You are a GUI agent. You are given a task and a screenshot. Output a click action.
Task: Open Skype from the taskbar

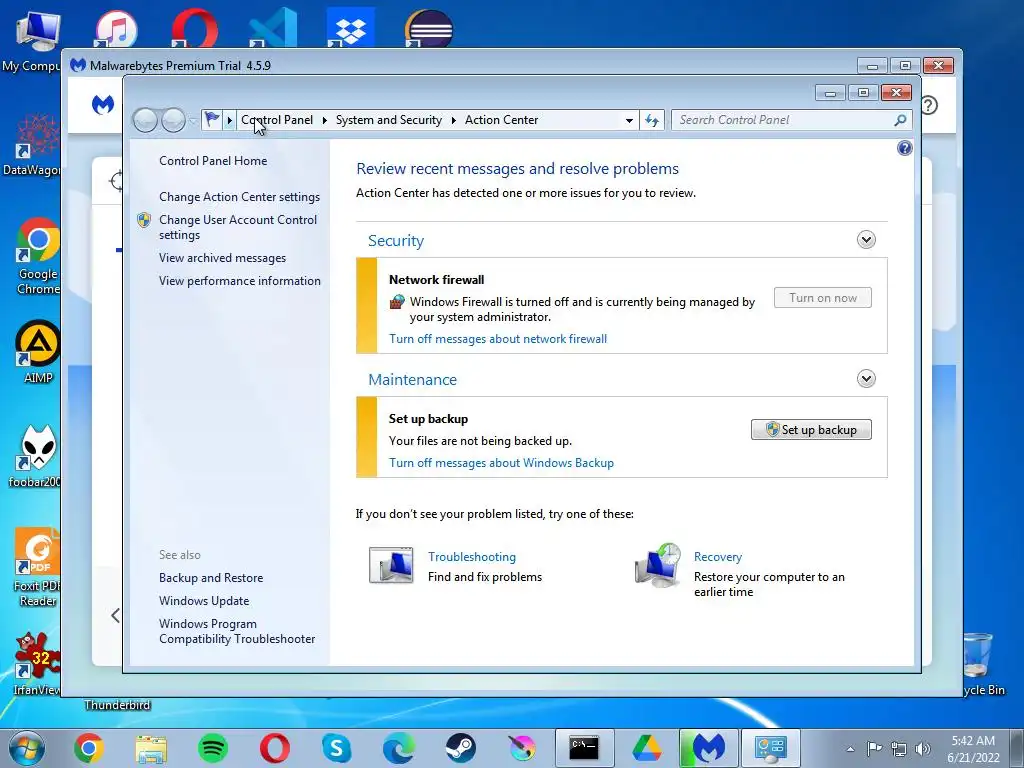click(337, 748)
